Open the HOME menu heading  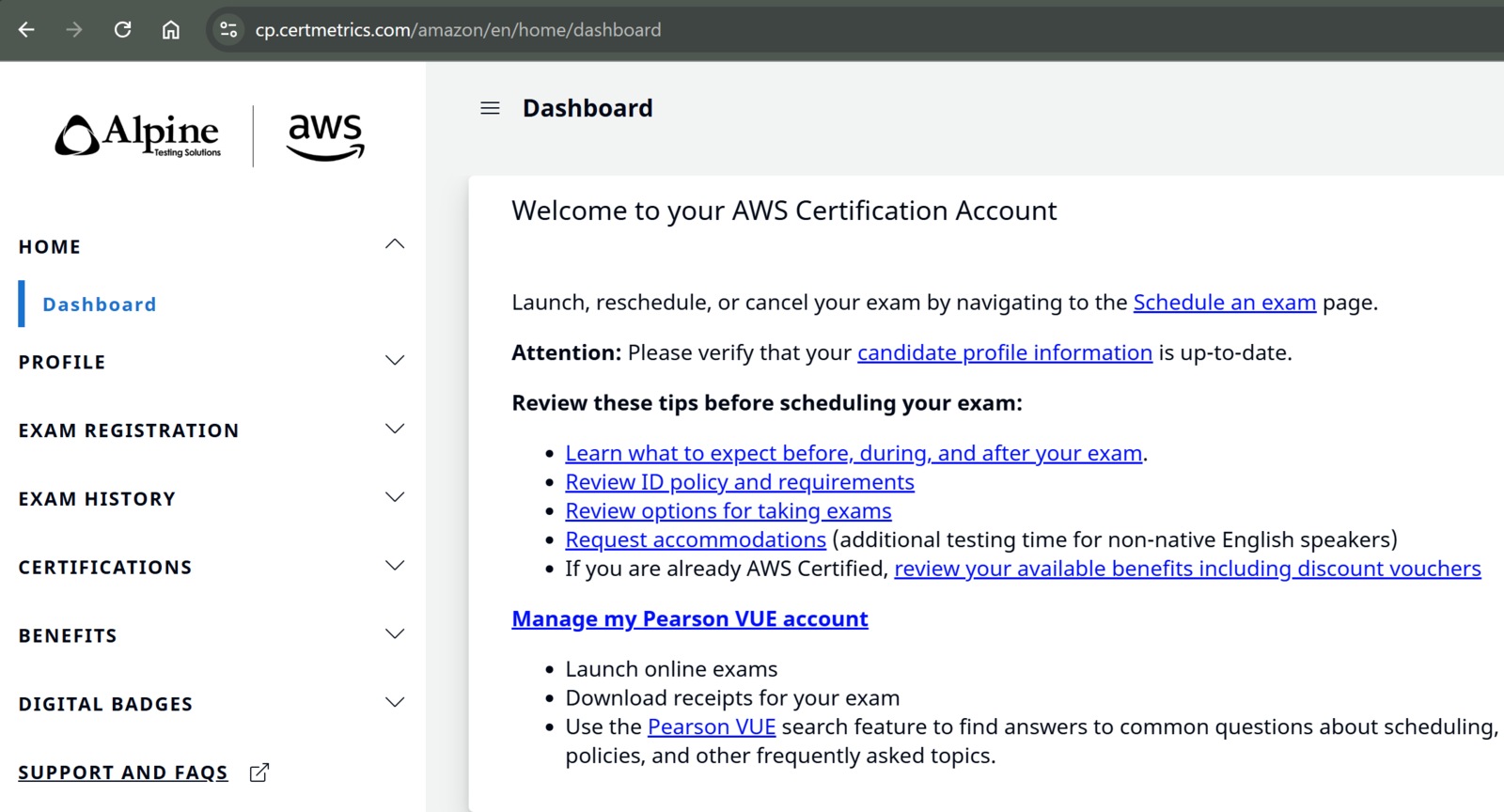[50, 247]
